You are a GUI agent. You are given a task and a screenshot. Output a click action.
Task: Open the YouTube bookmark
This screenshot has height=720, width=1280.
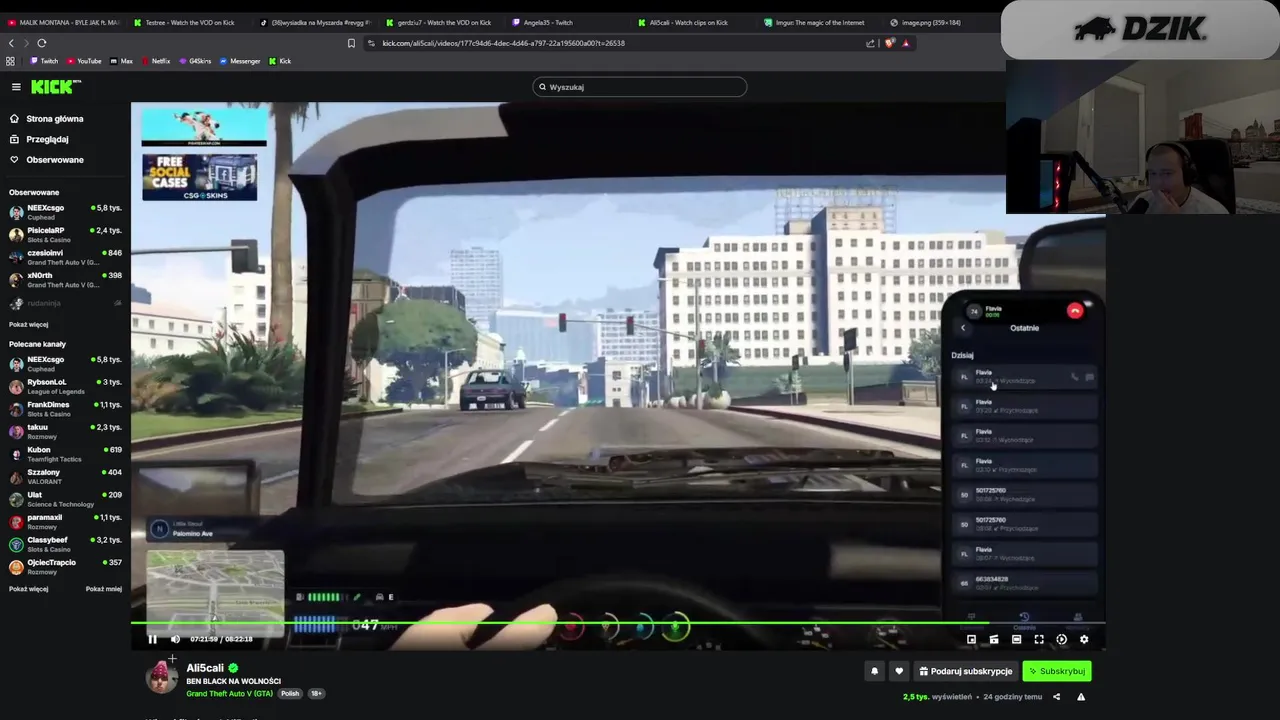coord(85,61)
